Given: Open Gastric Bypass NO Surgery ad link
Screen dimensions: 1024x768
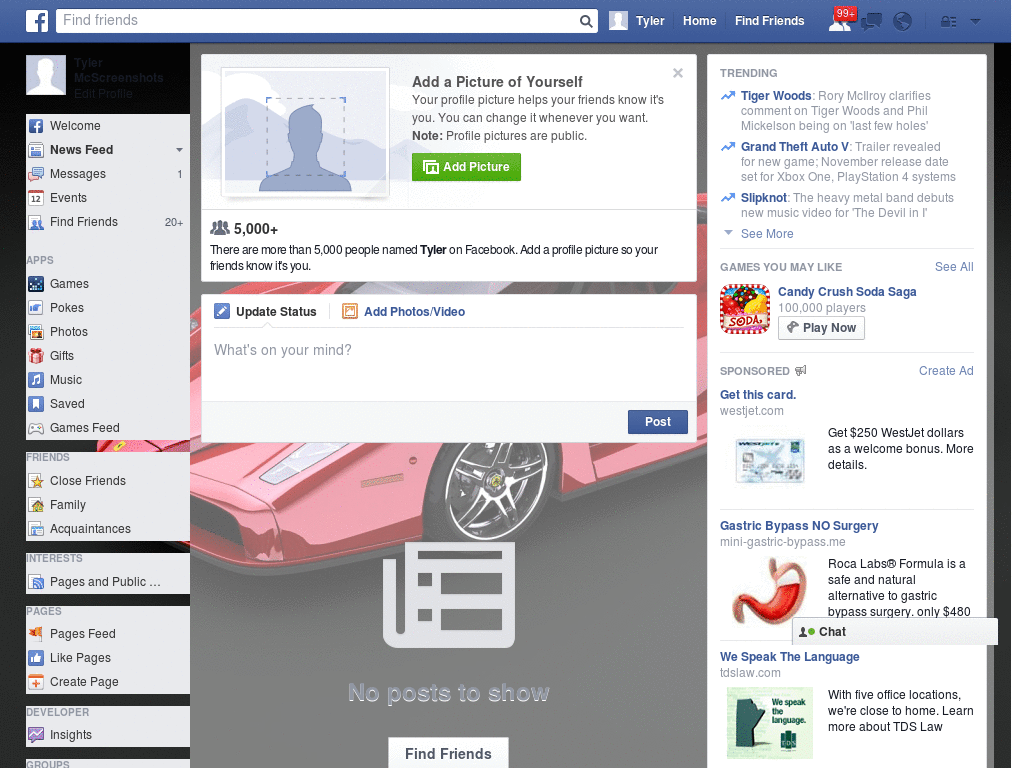Looking at the screenshot, I should pyautogui.click(x=799, y=526).
